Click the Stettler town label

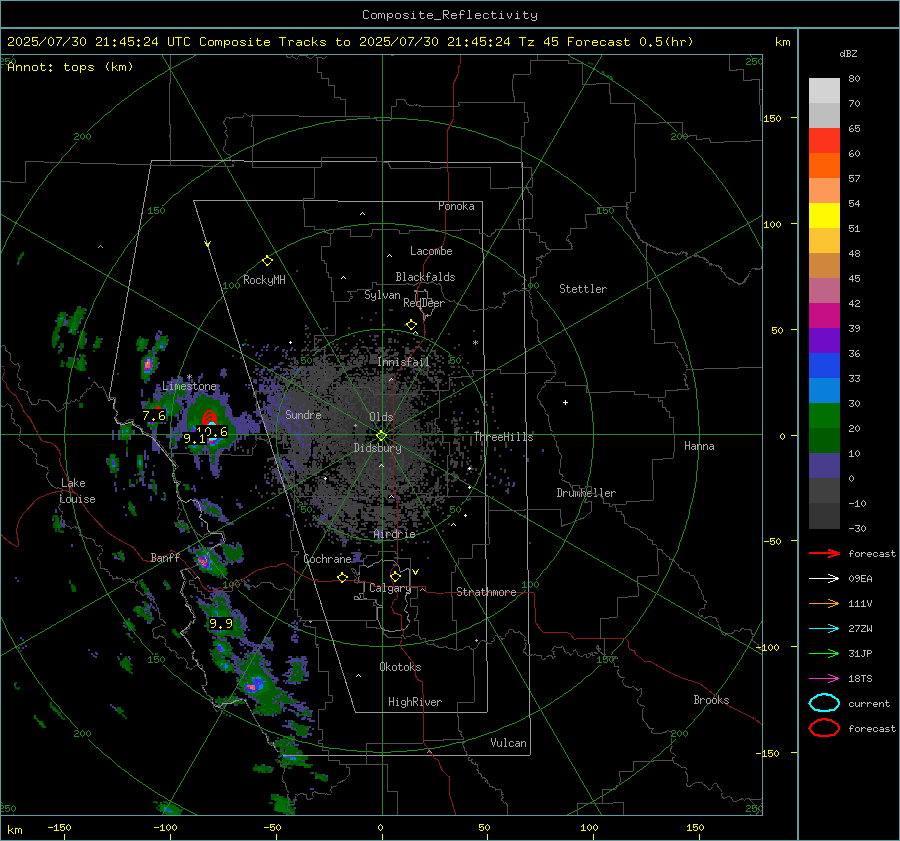[583, 289]
